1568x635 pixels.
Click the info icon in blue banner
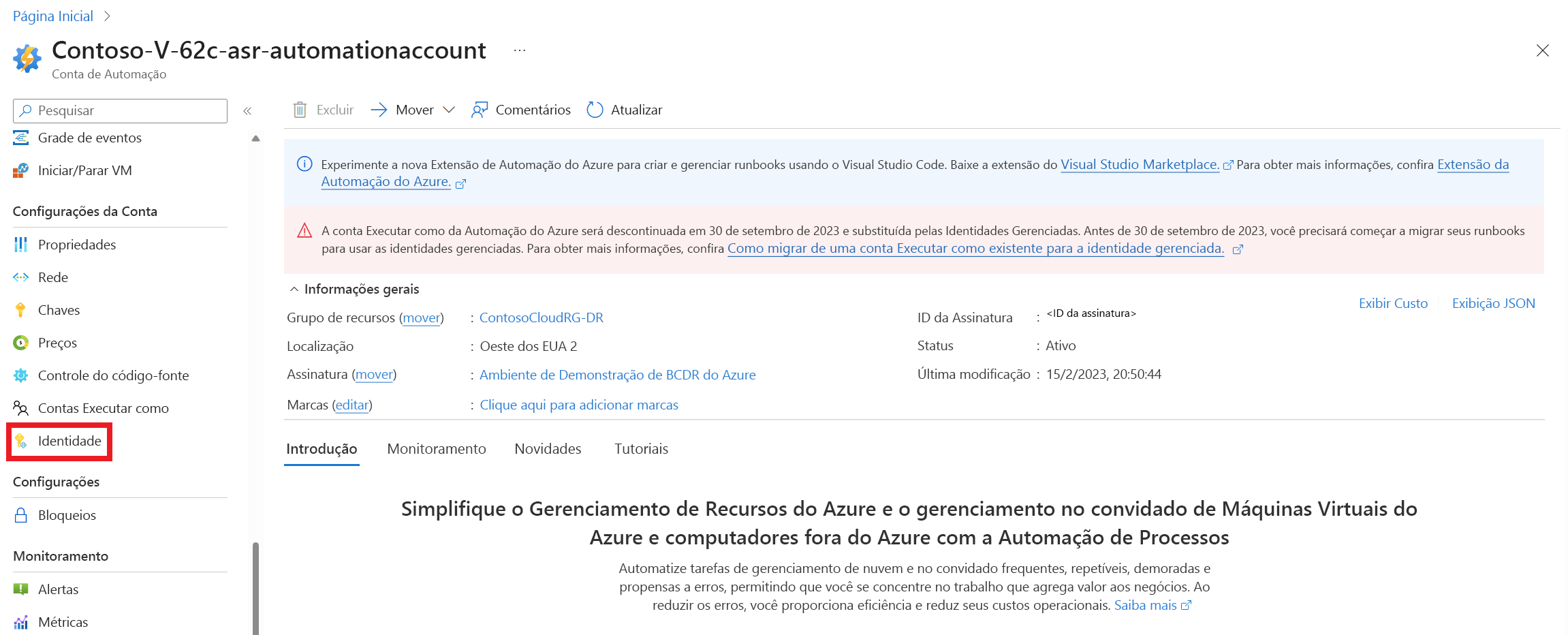pos(304,164)
